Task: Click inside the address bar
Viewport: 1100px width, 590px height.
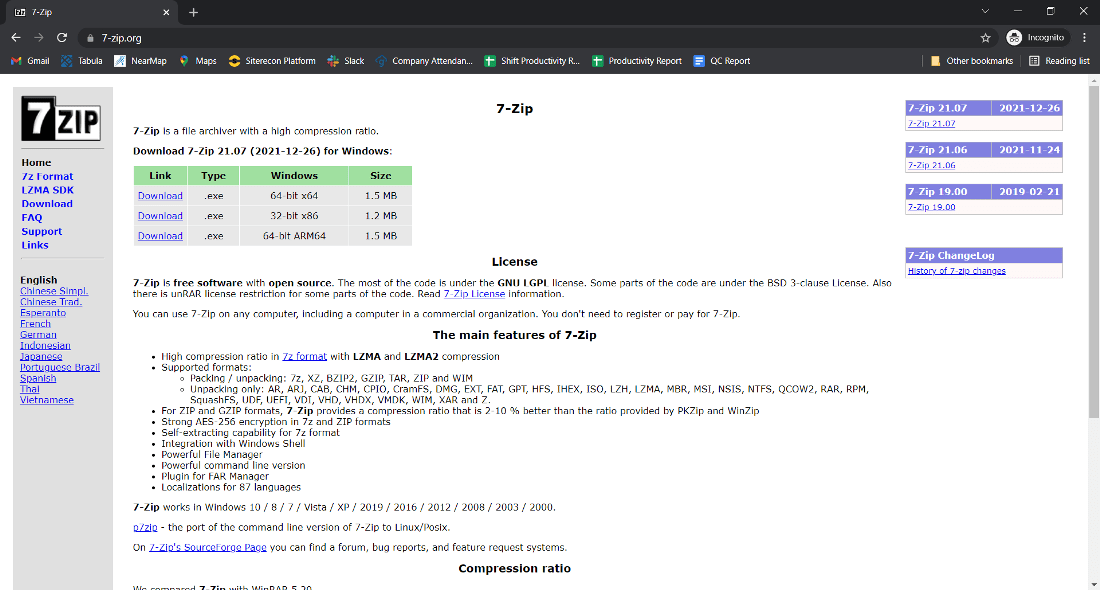Action: click(x=300, y=35)
